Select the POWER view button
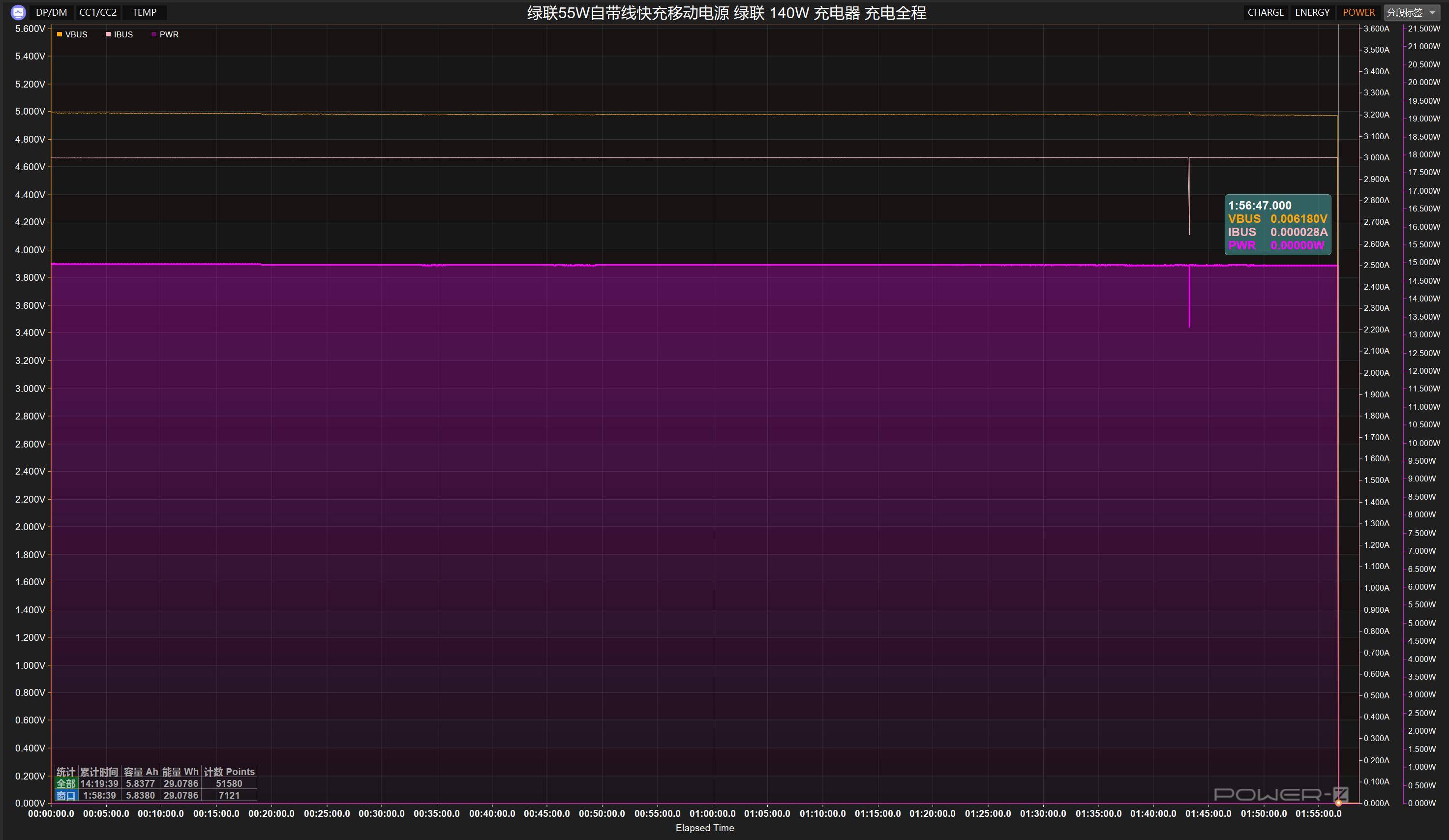1449x840 pixels. coord(1358,12)
